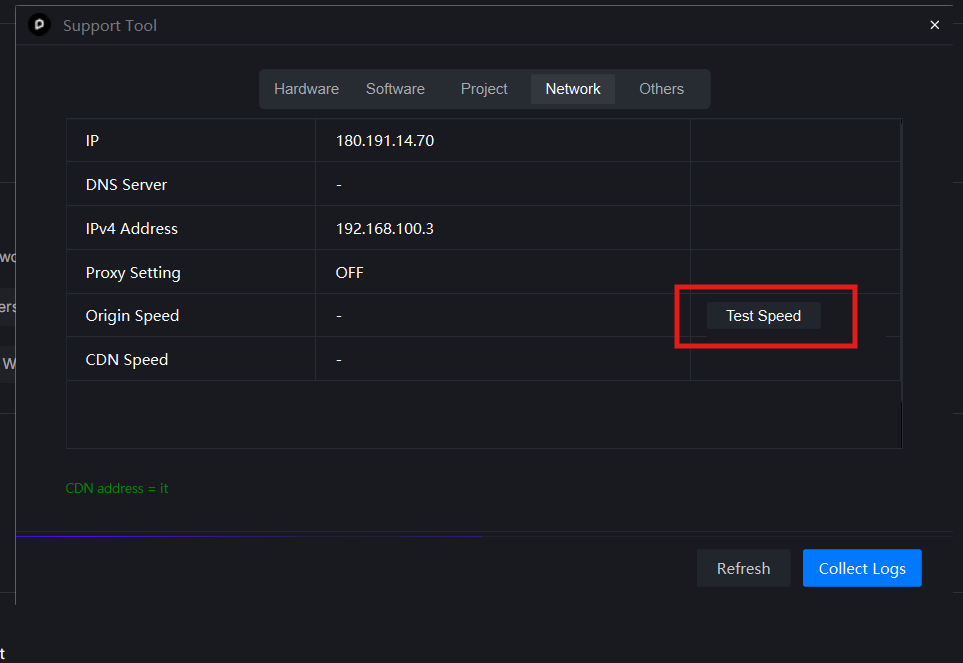The image size is (963, 663).
Task: Select the IP value 180.191.14.70
Action: 385,141
